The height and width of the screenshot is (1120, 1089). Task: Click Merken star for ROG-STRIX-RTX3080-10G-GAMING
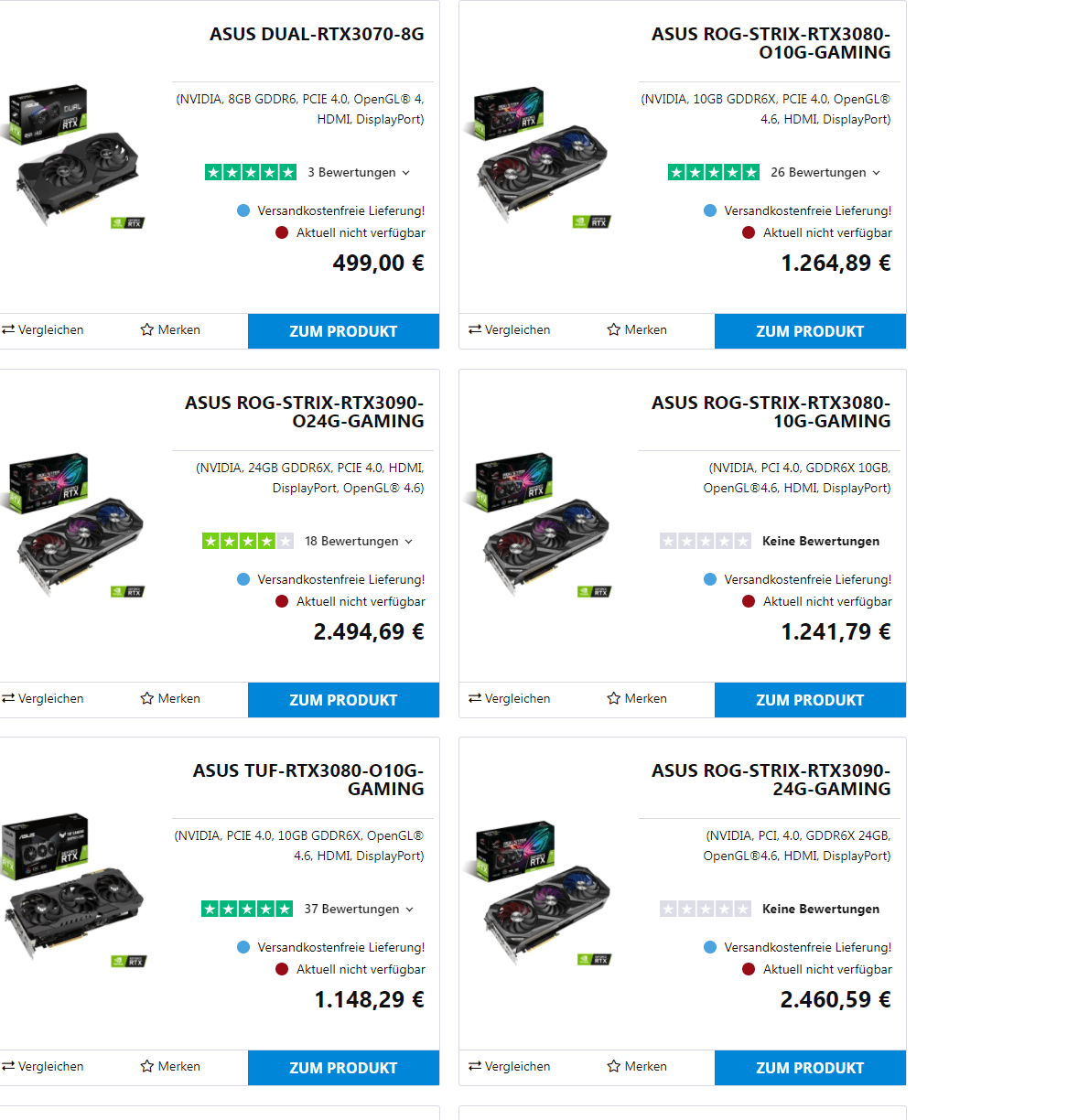[x=613, y=698]
